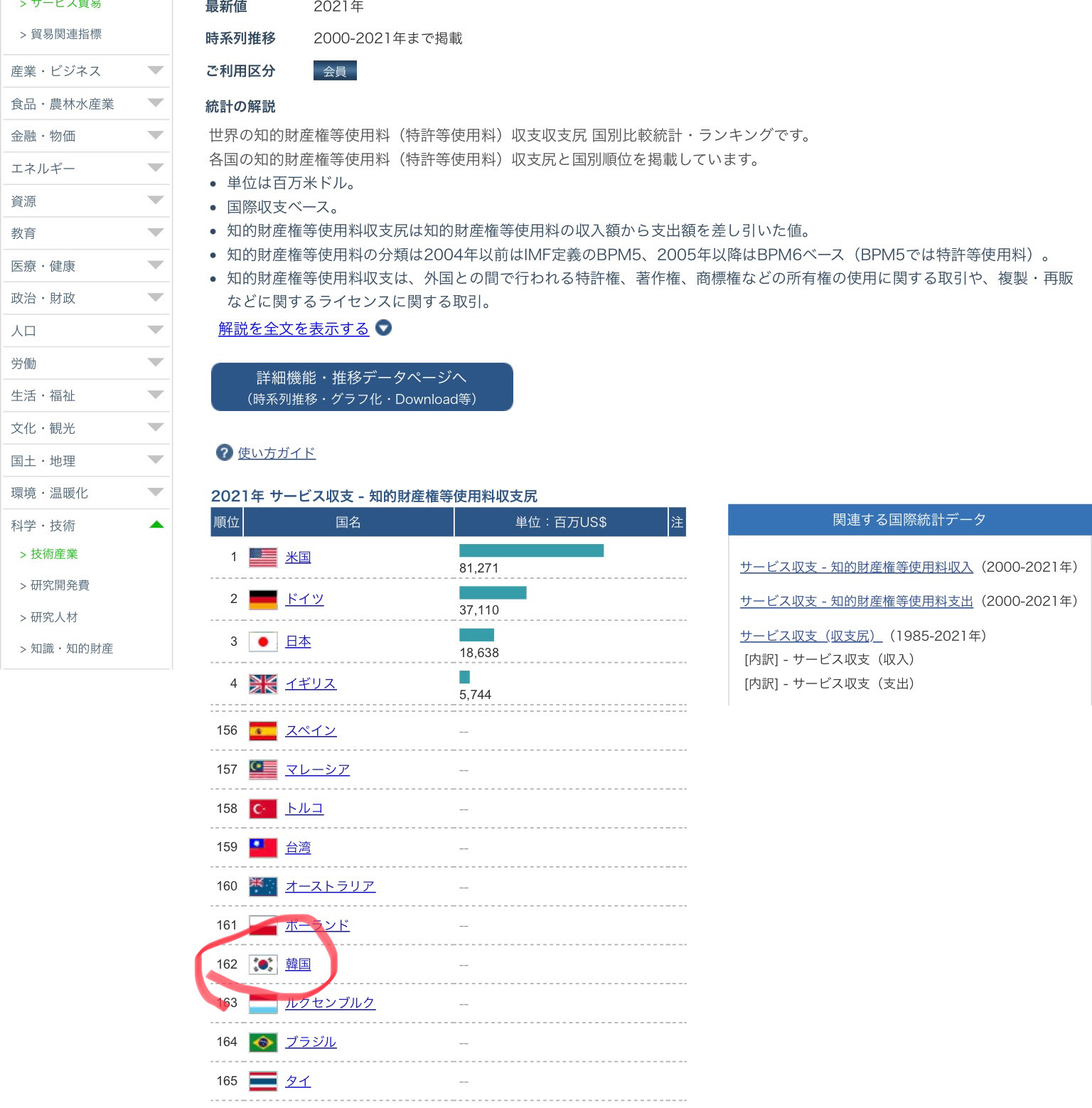The width and height of the screenshot is (1092, 1108).
Task: Expand the エネルギー sidebar category
Action: (155, 169)
